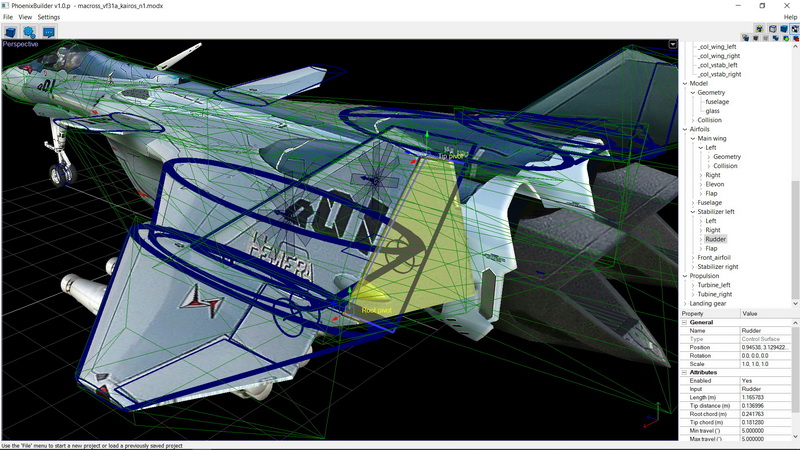Image resolution: width=800 pixels, height=450 pixels.
Task: Select the fuselage geometry item
Action: (717, 102)
